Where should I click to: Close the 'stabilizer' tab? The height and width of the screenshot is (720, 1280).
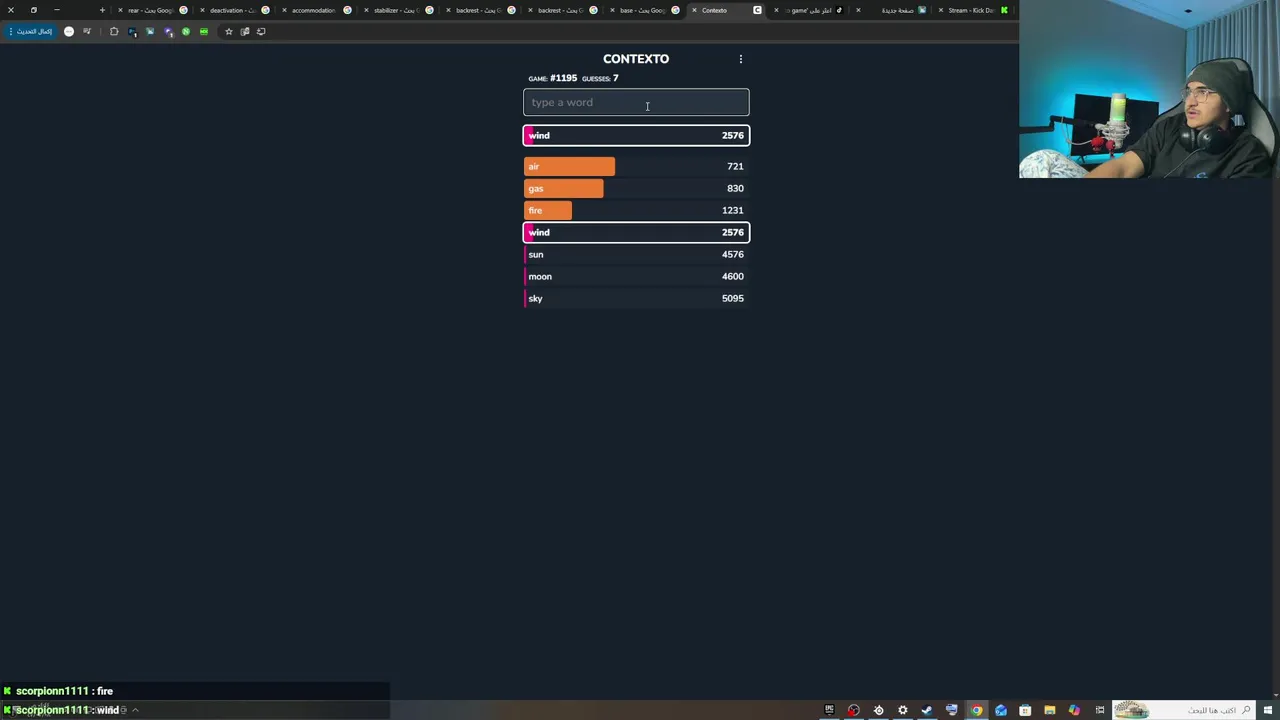[x=366, y=10]
